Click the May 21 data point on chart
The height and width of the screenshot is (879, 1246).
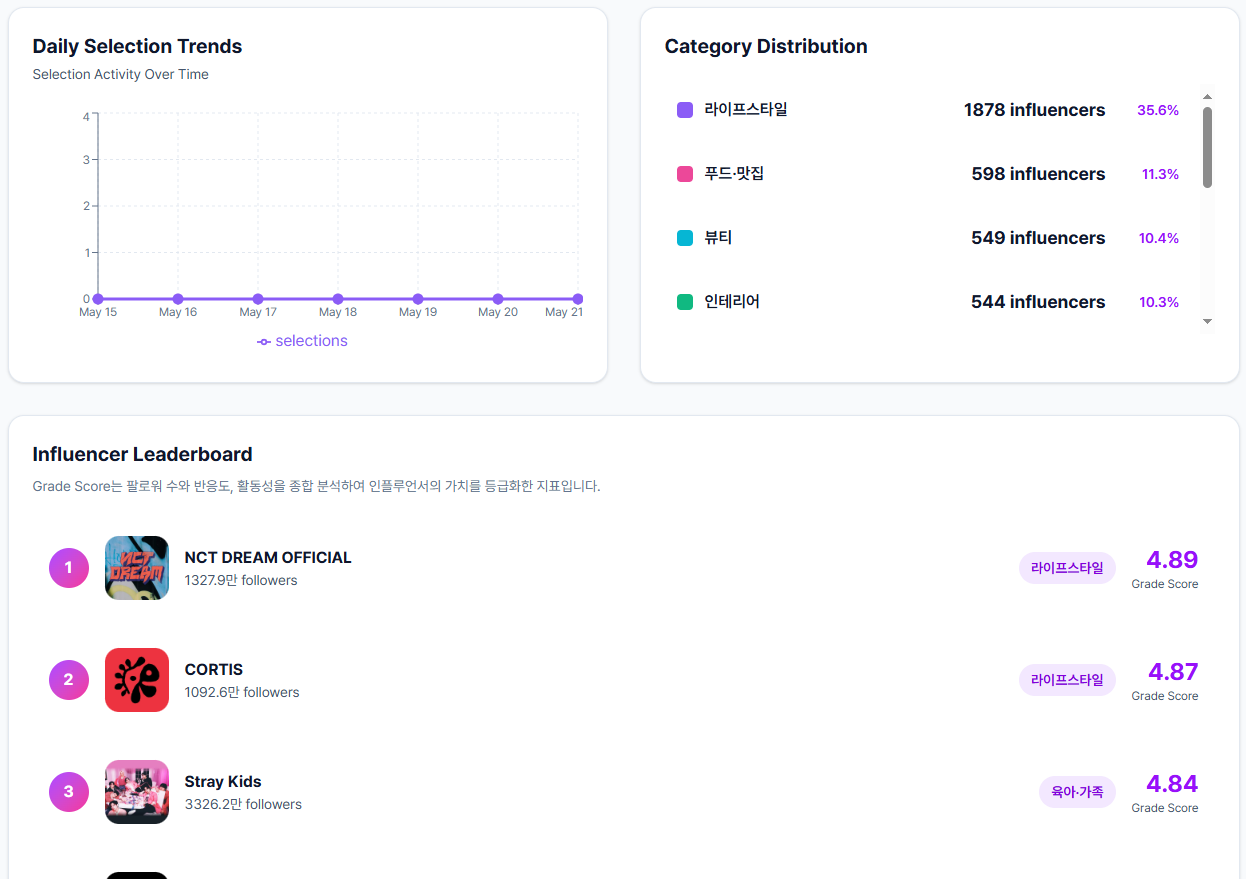[578, 299]
